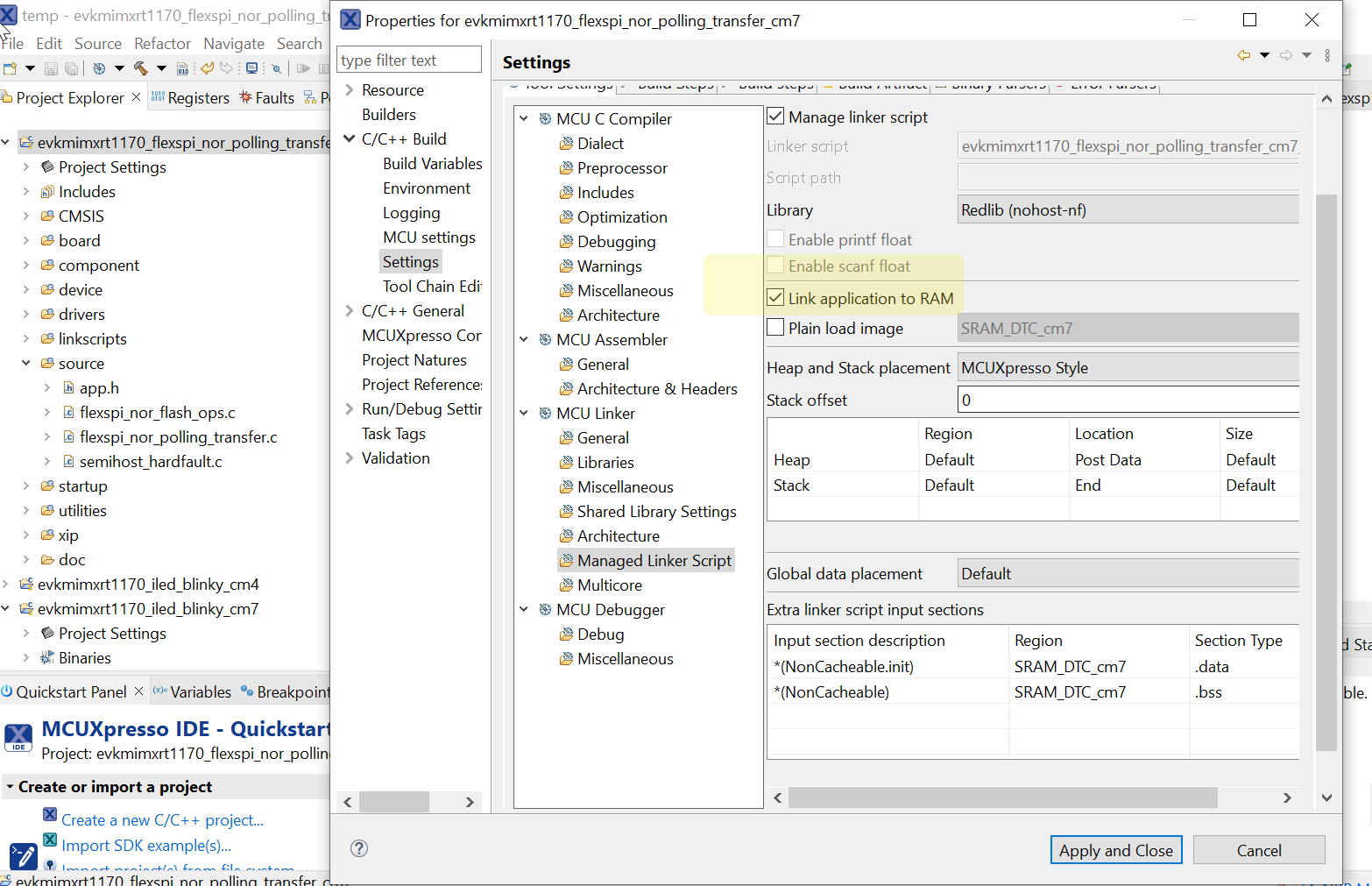Click the help question mark icon

coord(359,848)
